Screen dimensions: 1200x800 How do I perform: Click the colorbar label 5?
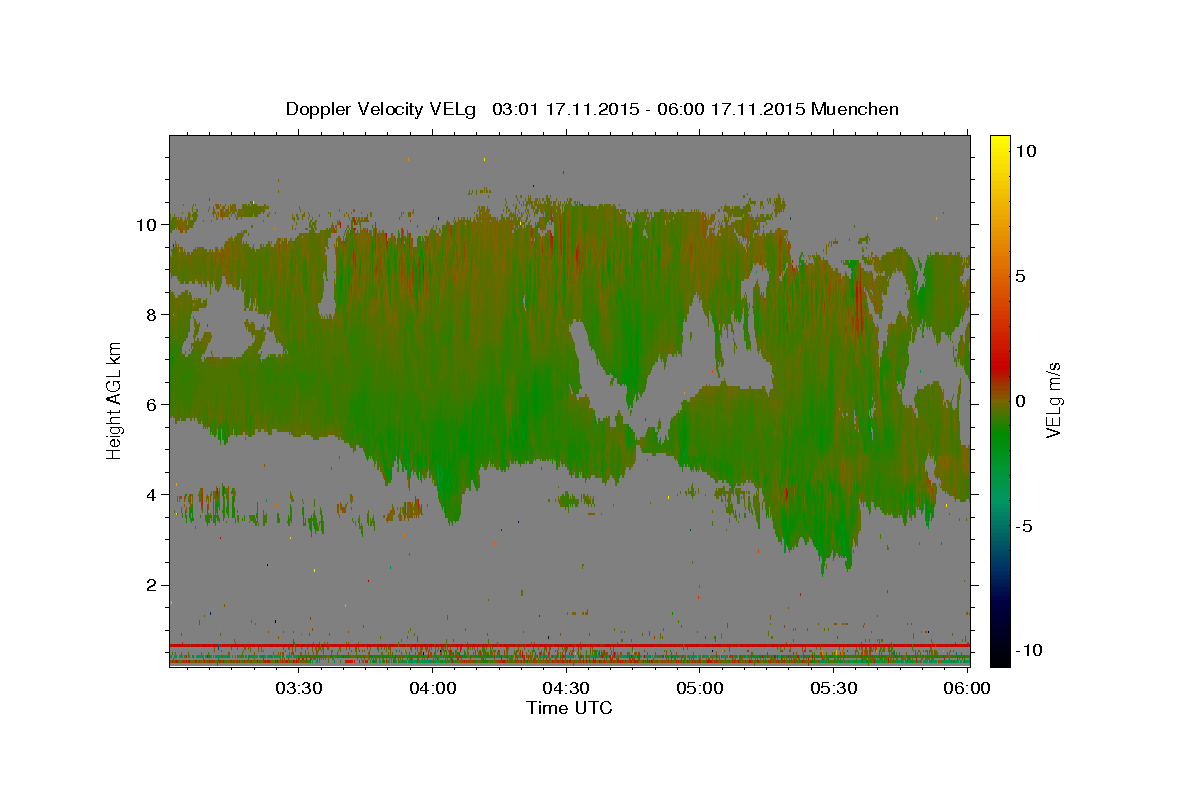[x=1021, y=276]
